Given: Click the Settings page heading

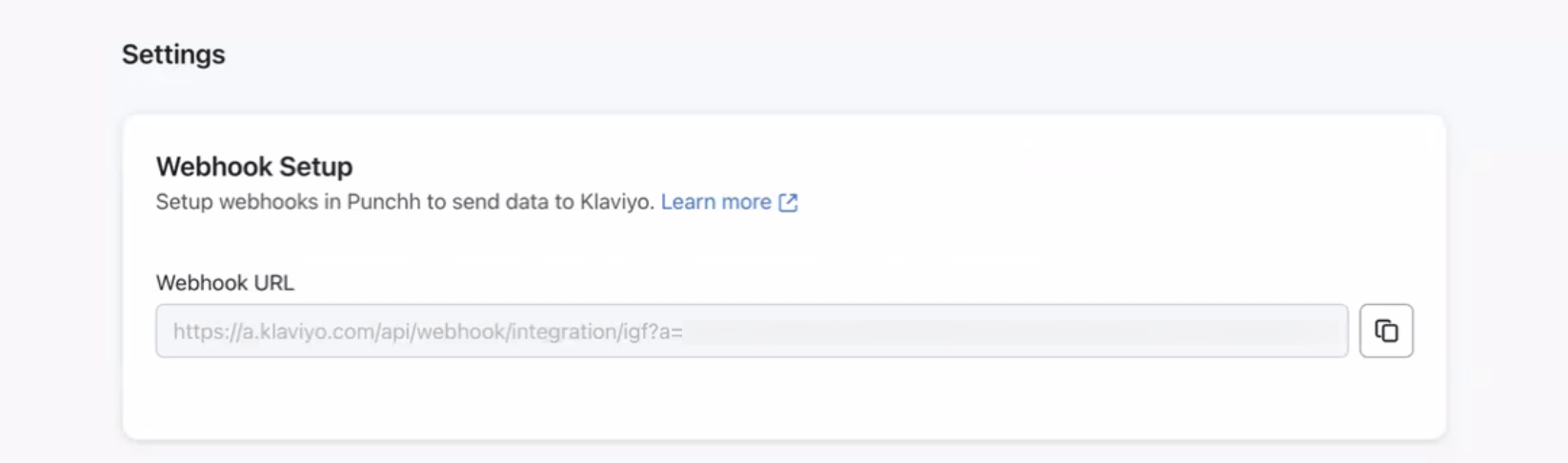Looking at the screenshot, I should (x=173, y=54).
